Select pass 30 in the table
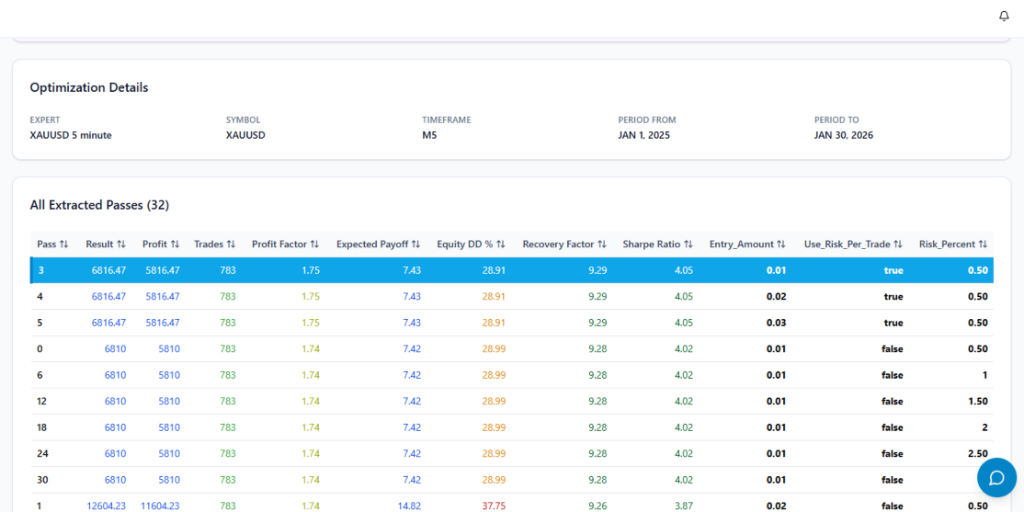1024x512 pixels. [x=512, y=479]
